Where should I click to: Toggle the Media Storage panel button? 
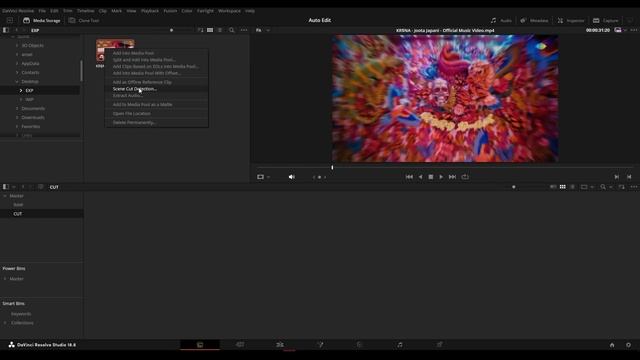point(42,20)
